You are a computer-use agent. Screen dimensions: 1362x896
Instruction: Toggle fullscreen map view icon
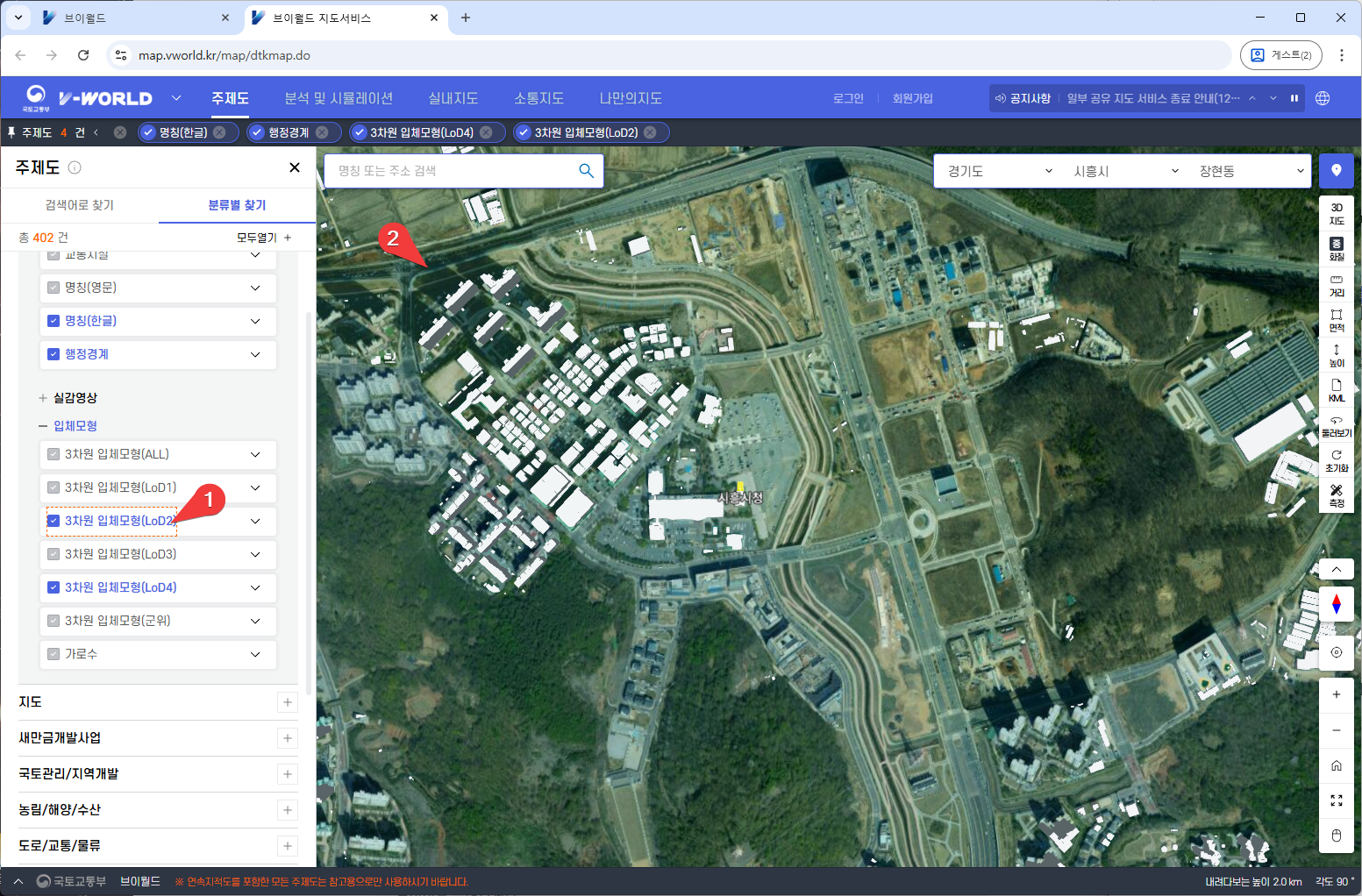(1336, 800)
